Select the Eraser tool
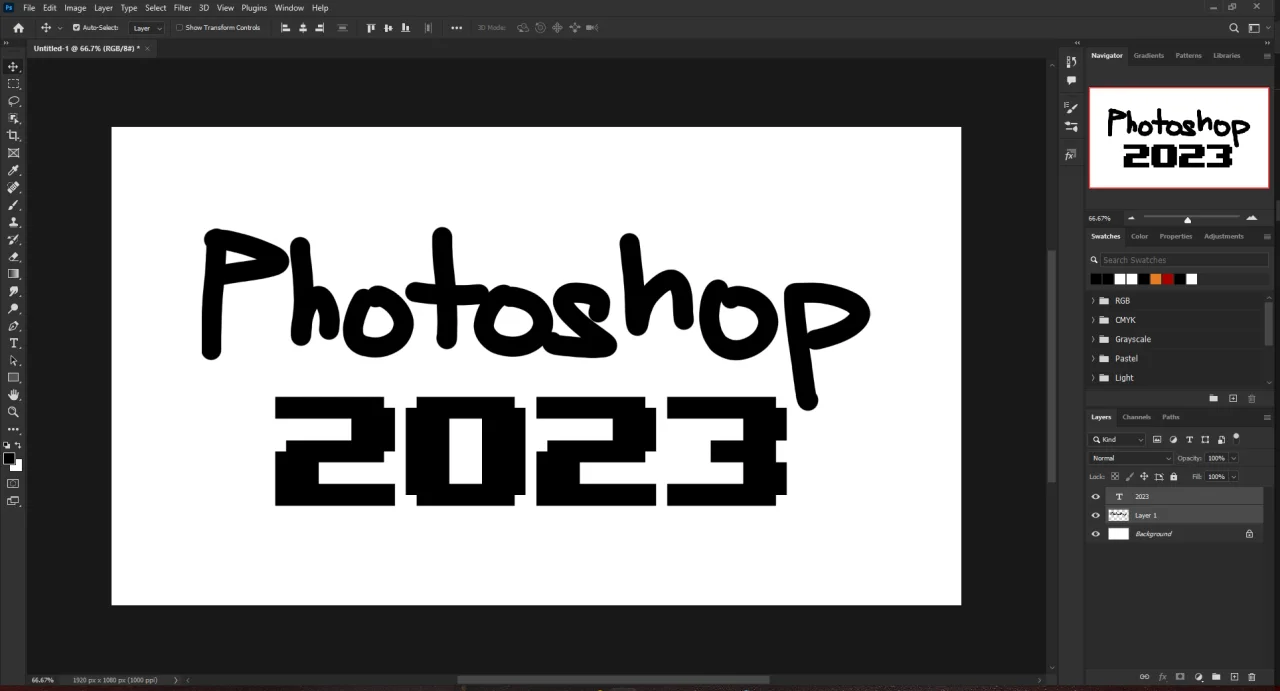Viewport: 1280px width, 691px height. (x=13, y=256)
